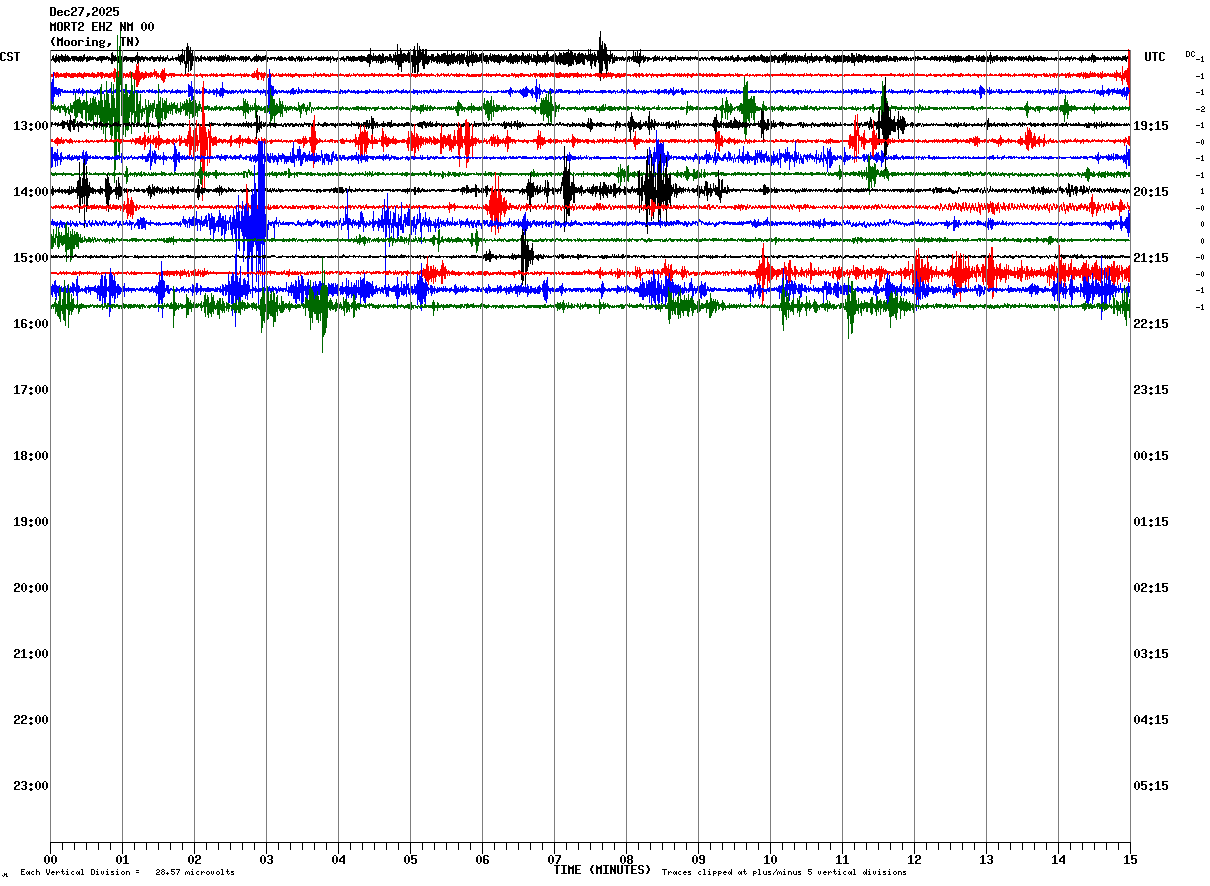The image size is (1210, 886).
Task: Click the (Mooring, TN) location text
Action: (x=95, y=42)
